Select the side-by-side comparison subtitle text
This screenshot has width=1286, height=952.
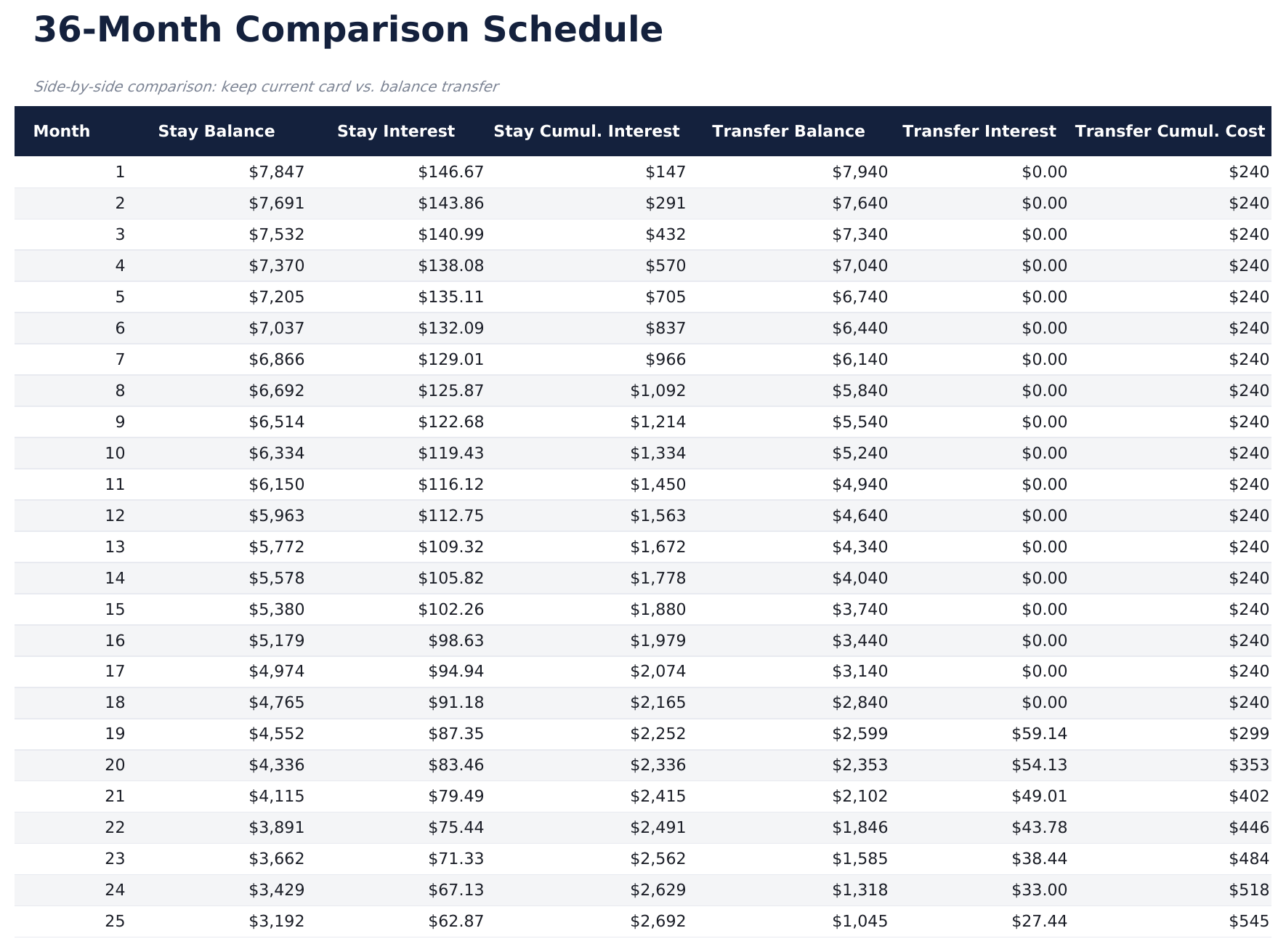pyautogui.click(x=266, y=87)
